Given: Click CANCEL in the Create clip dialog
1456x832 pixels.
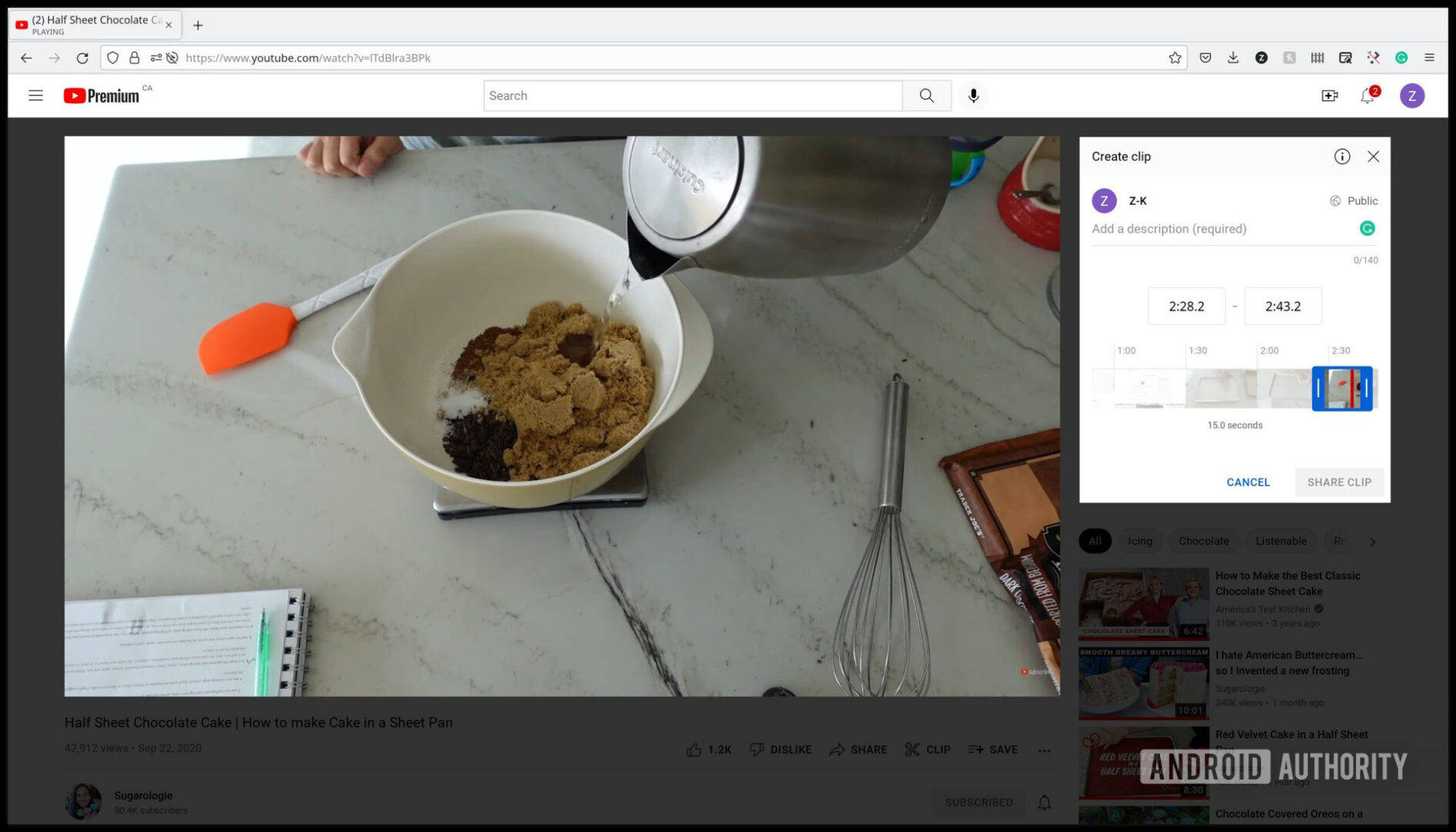Looking at the screenshot, I should [x=1248, y=481].
